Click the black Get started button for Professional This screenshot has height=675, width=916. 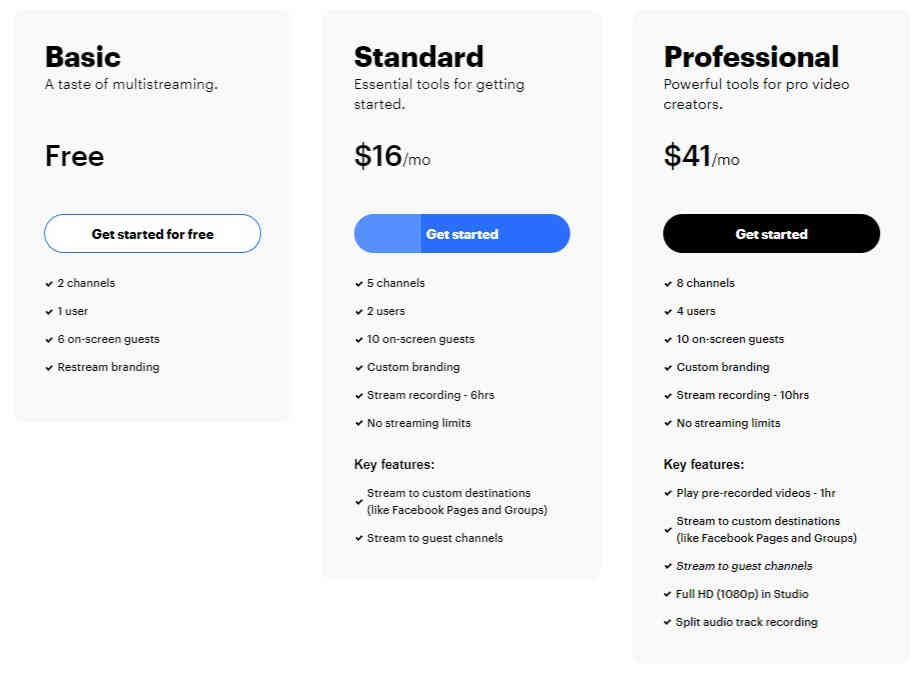[x=771, y=234]
